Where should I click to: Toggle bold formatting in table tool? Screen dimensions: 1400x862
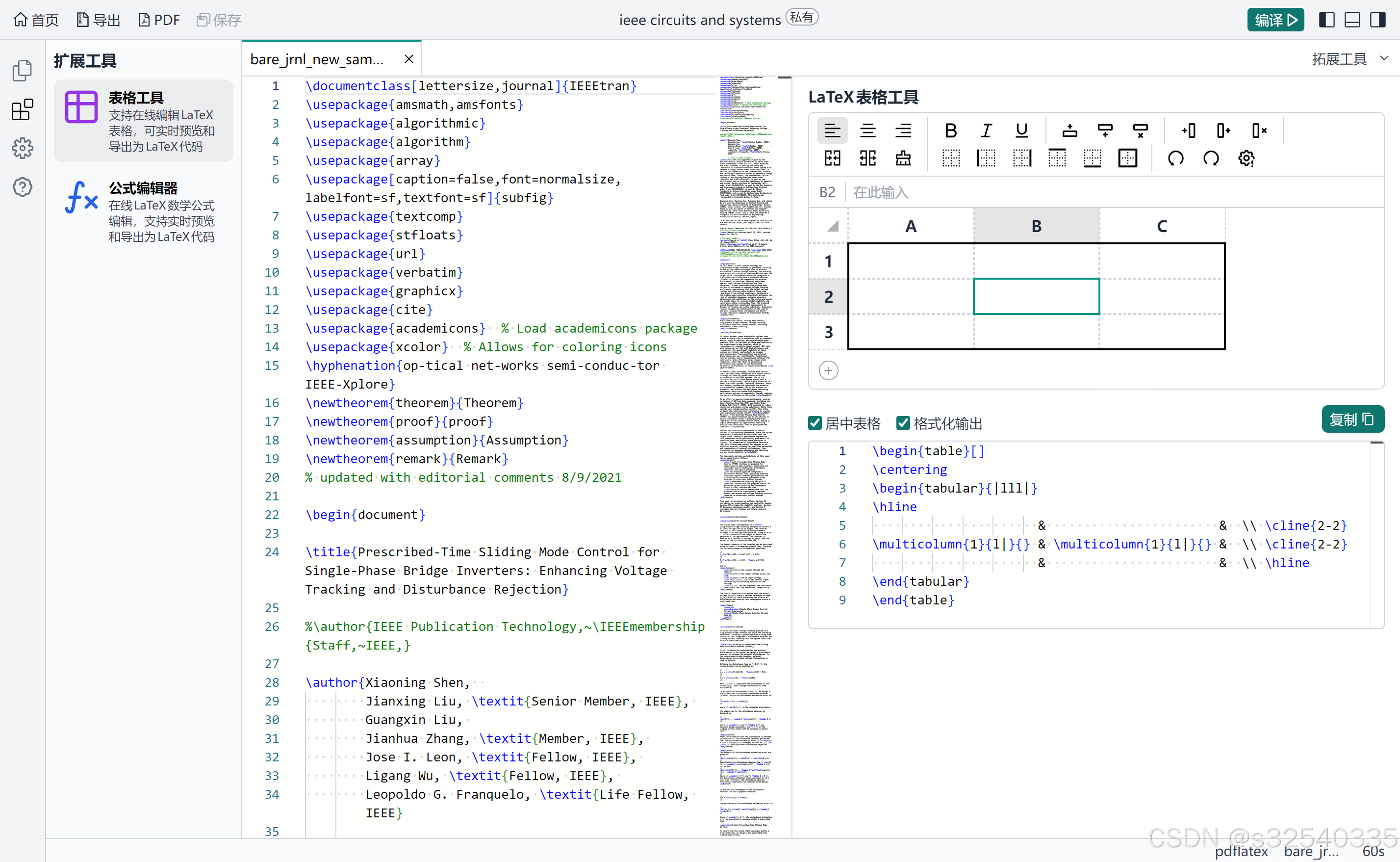point(950,131)
